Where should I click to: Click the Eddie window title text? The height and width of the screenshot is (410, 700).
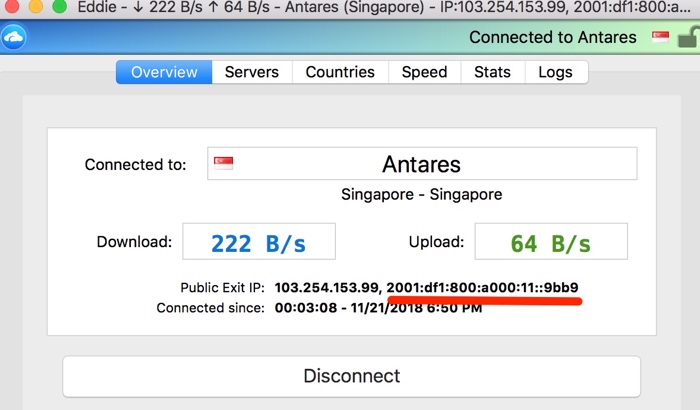click(384, 7)
